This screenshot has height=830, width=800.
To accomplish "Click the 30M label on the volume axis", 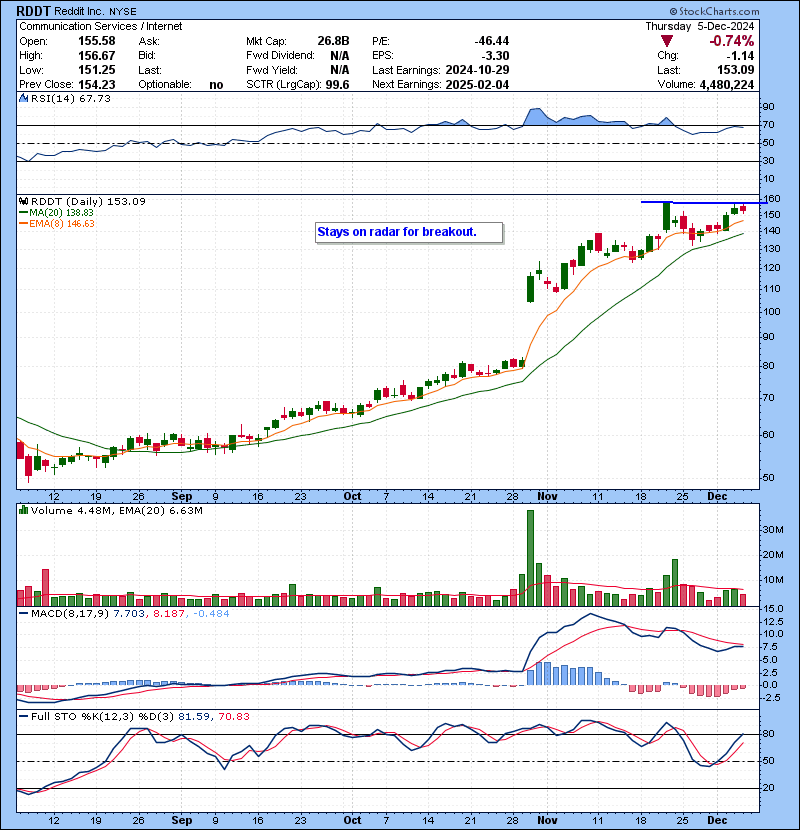I will click(x=773, y=529).
